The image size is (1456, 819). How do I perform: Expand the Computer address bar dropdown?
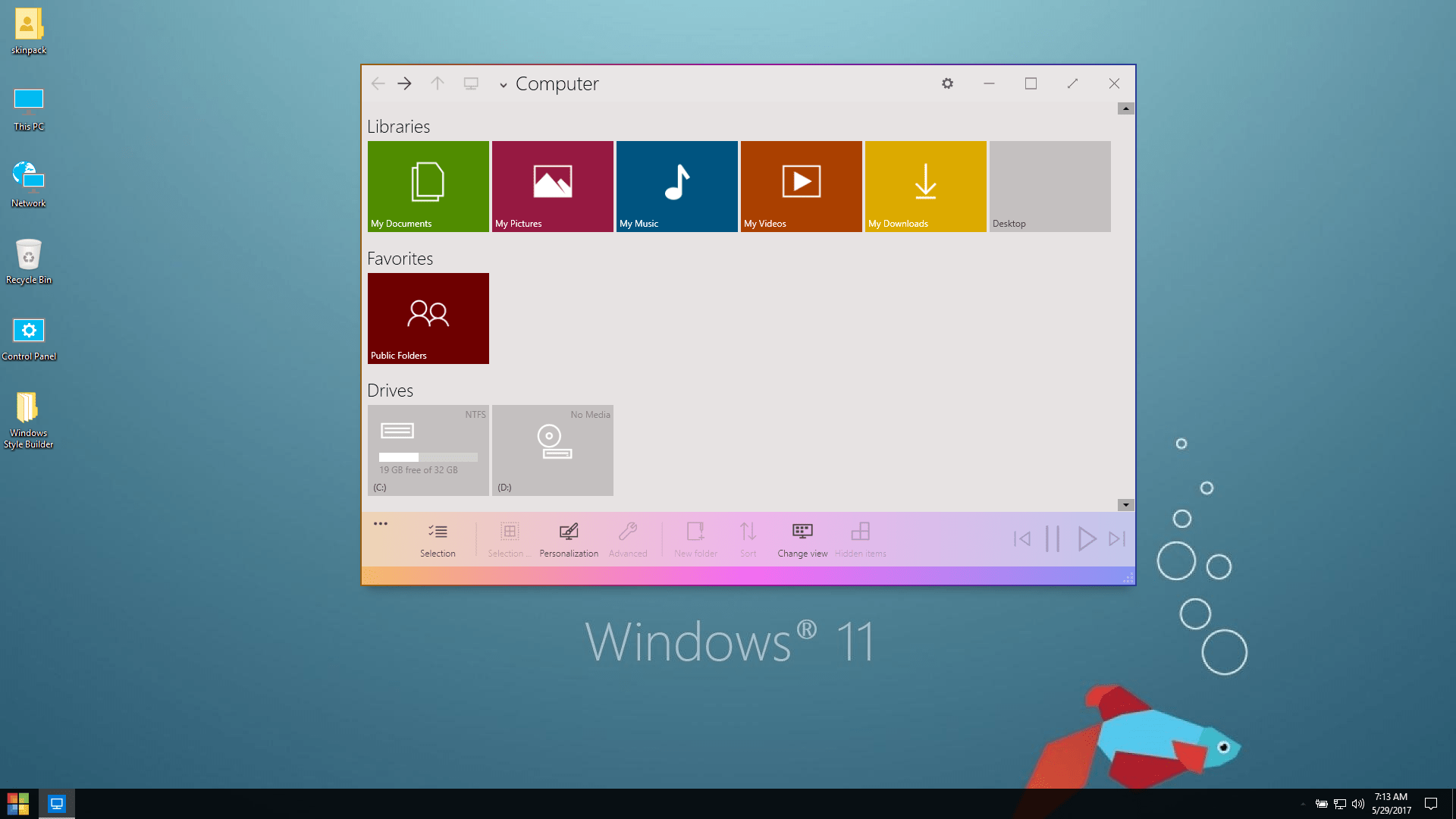[503, 84]
